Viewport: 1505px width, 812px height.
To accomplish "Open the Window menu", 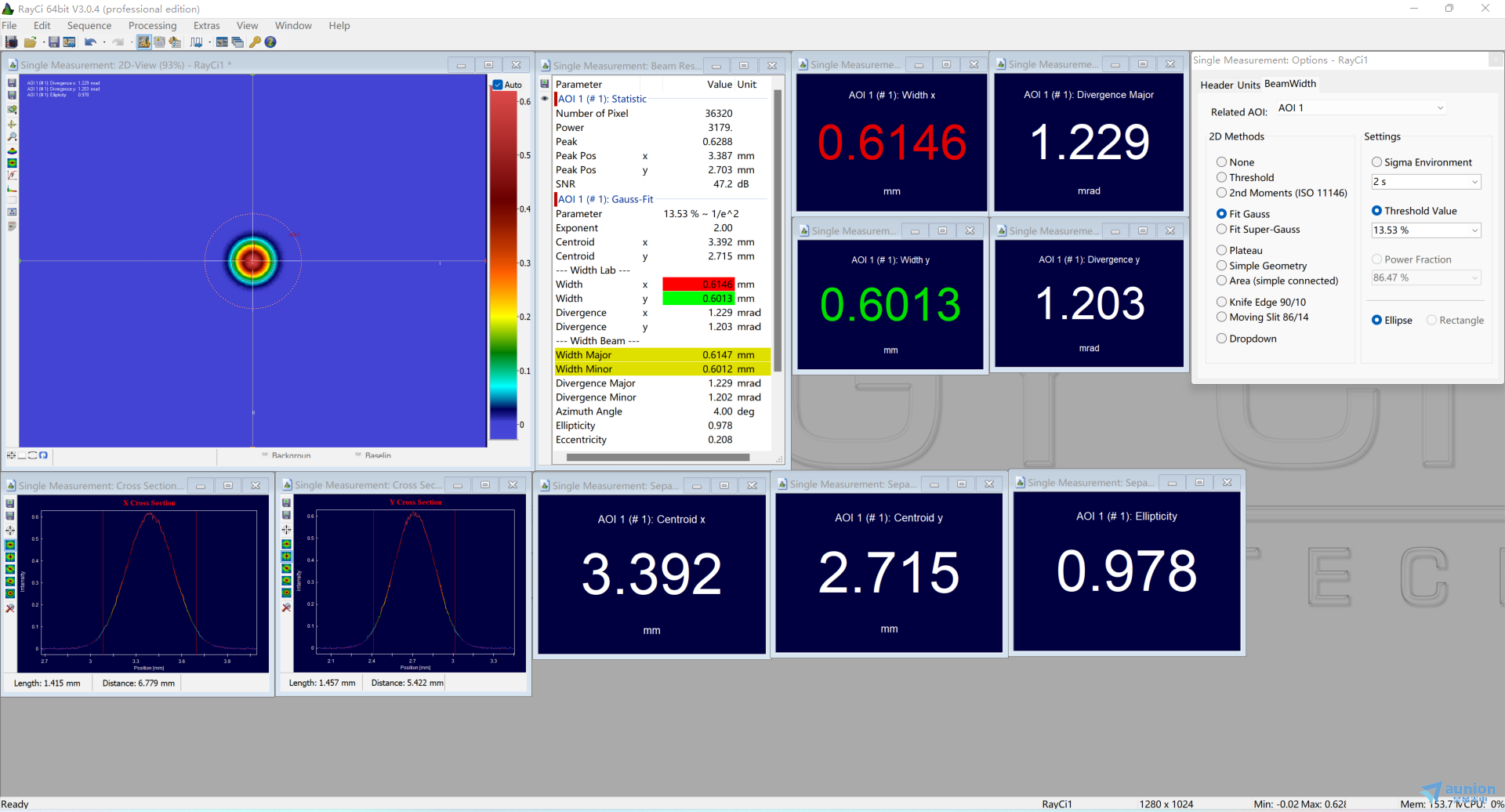I will click(x=293, y=25).
